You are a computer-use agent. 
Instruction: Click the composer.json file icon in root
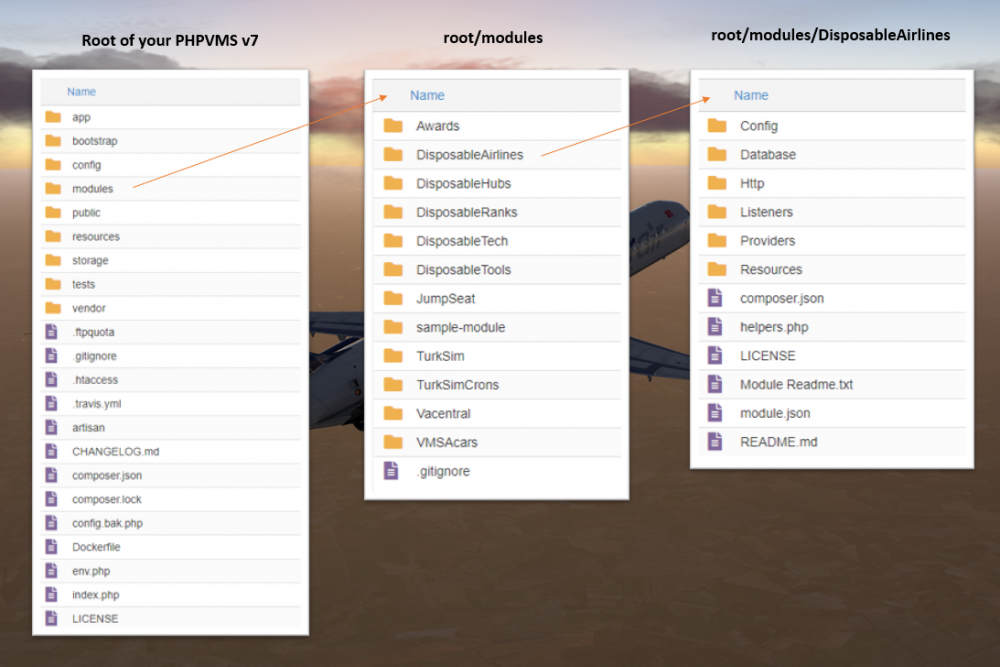tap(53, 475)
